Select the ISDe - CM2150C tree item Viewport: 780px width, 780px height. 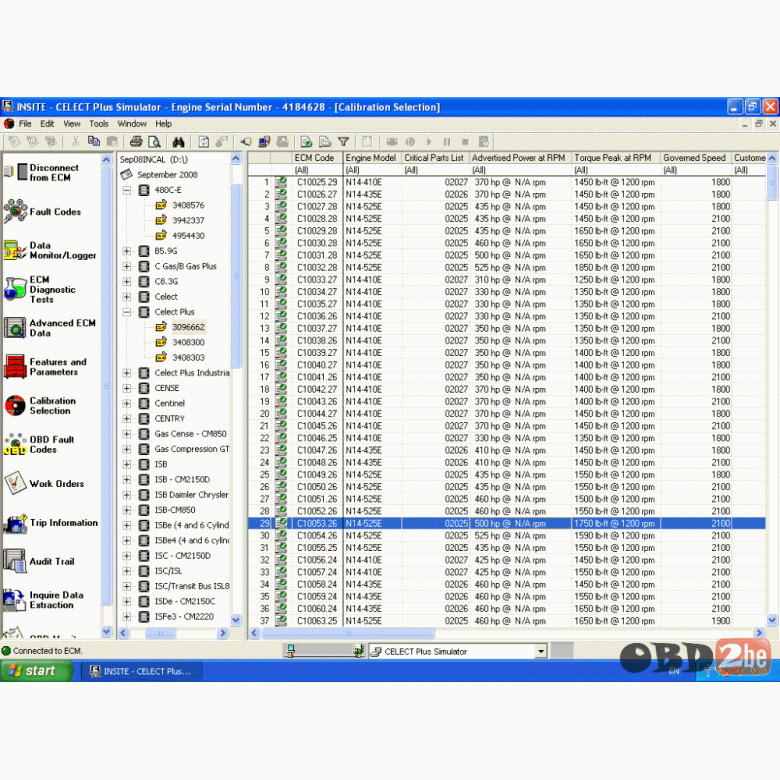[x=185, y=601]
